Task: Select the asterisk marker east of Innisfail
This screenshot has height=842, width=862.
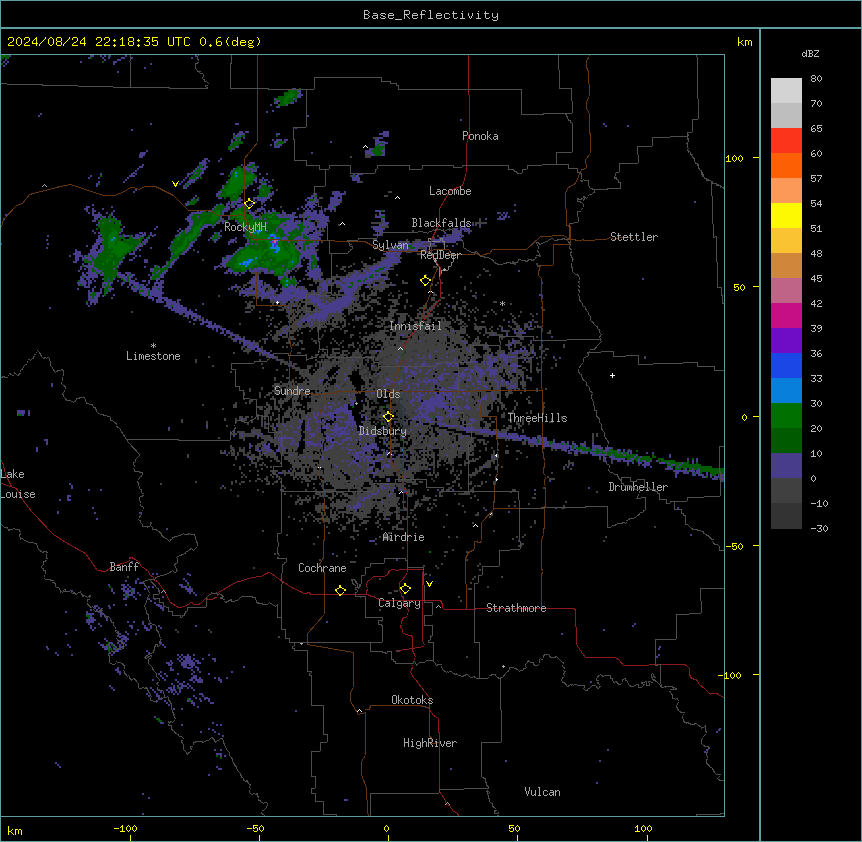Action: (x=502, y=303)
